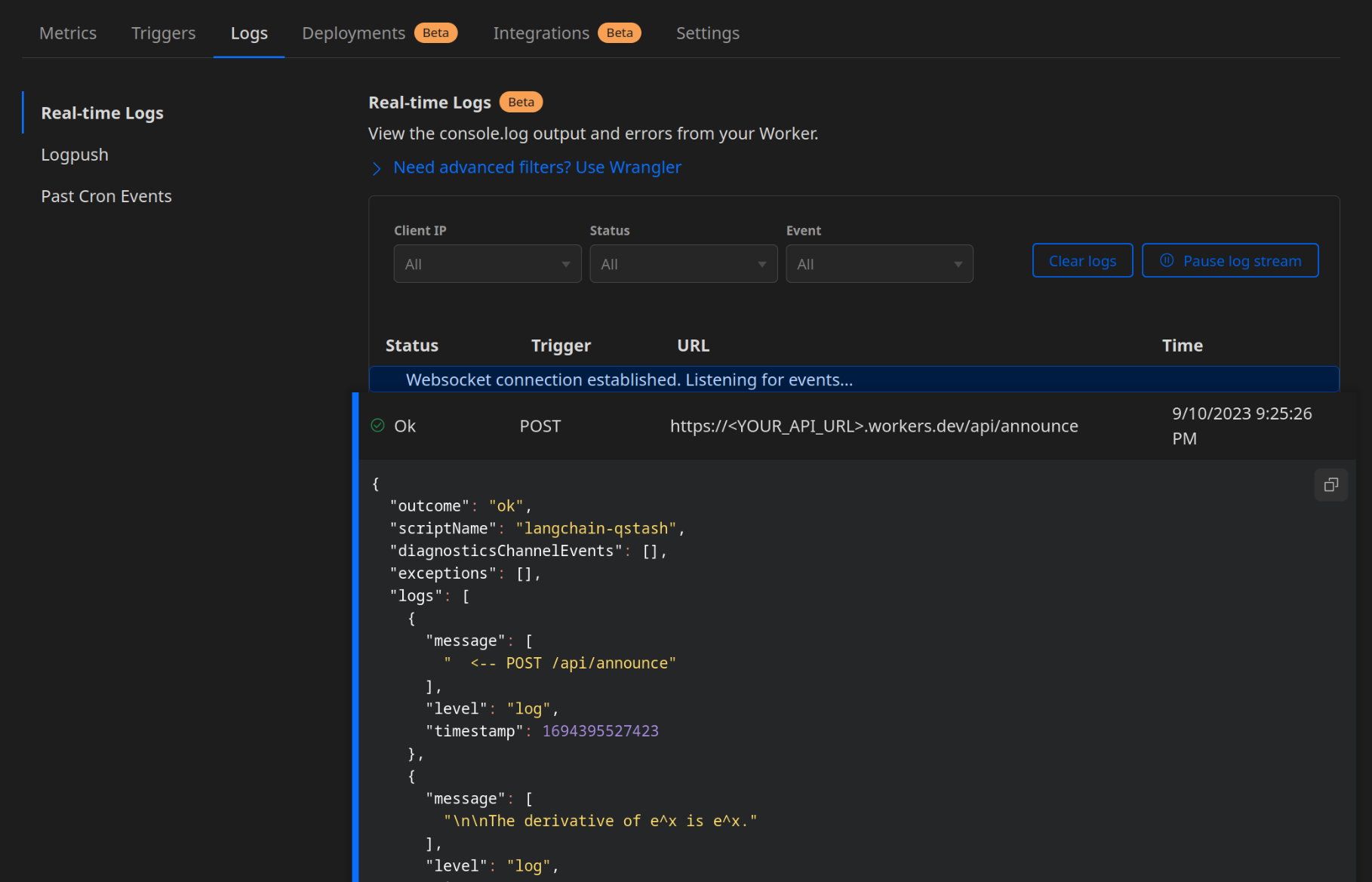Open the Client IP dropdown

pos(488,264)
